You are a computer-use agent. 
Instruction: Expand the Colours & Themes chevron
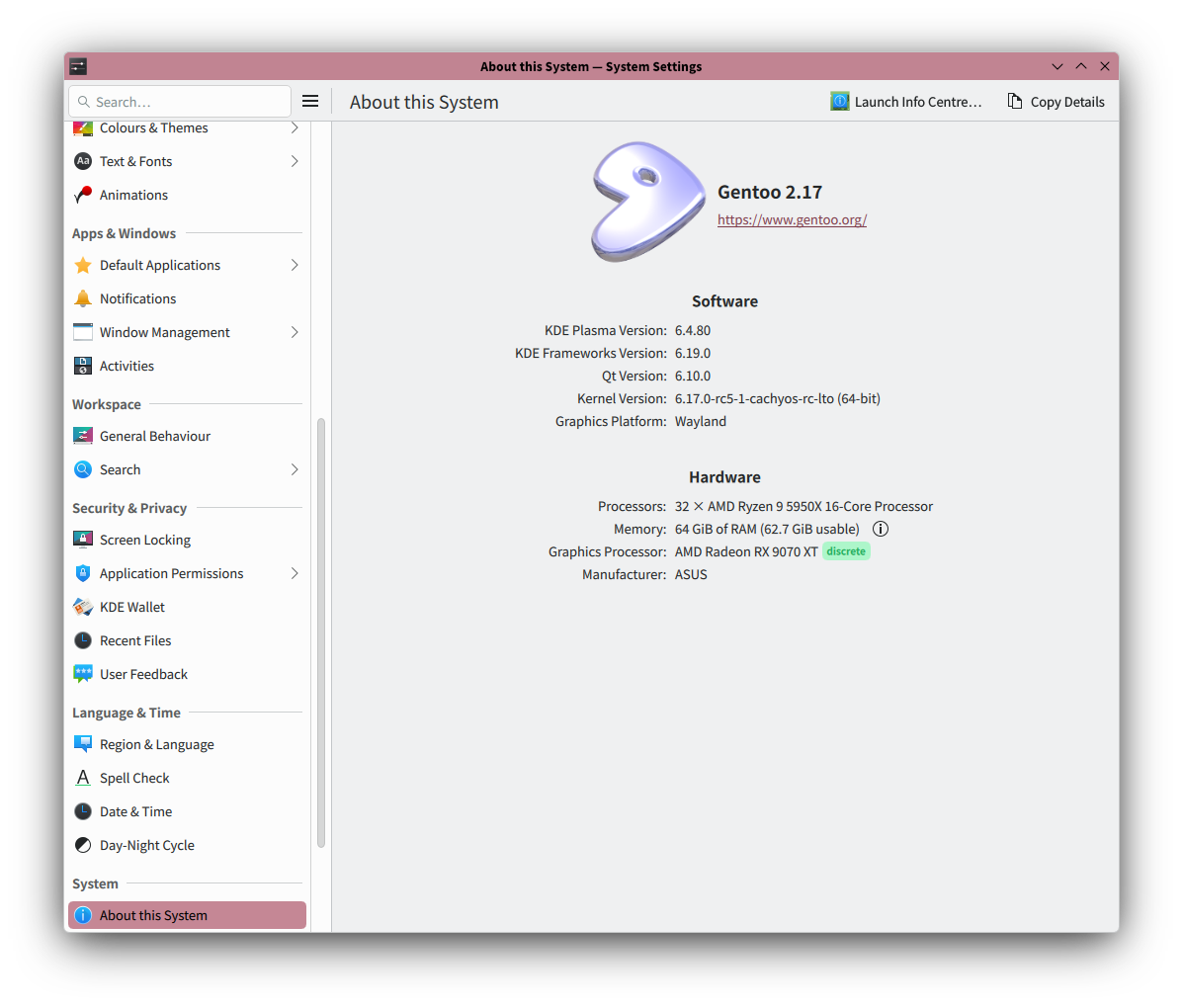point(295,128)
